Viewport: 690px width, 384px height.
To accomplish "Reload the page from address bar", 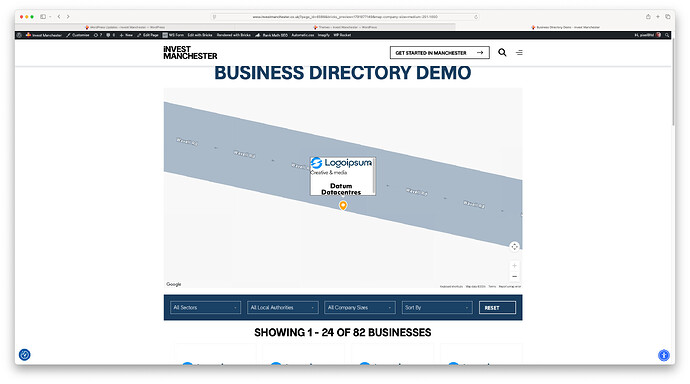I will (476, 17).
